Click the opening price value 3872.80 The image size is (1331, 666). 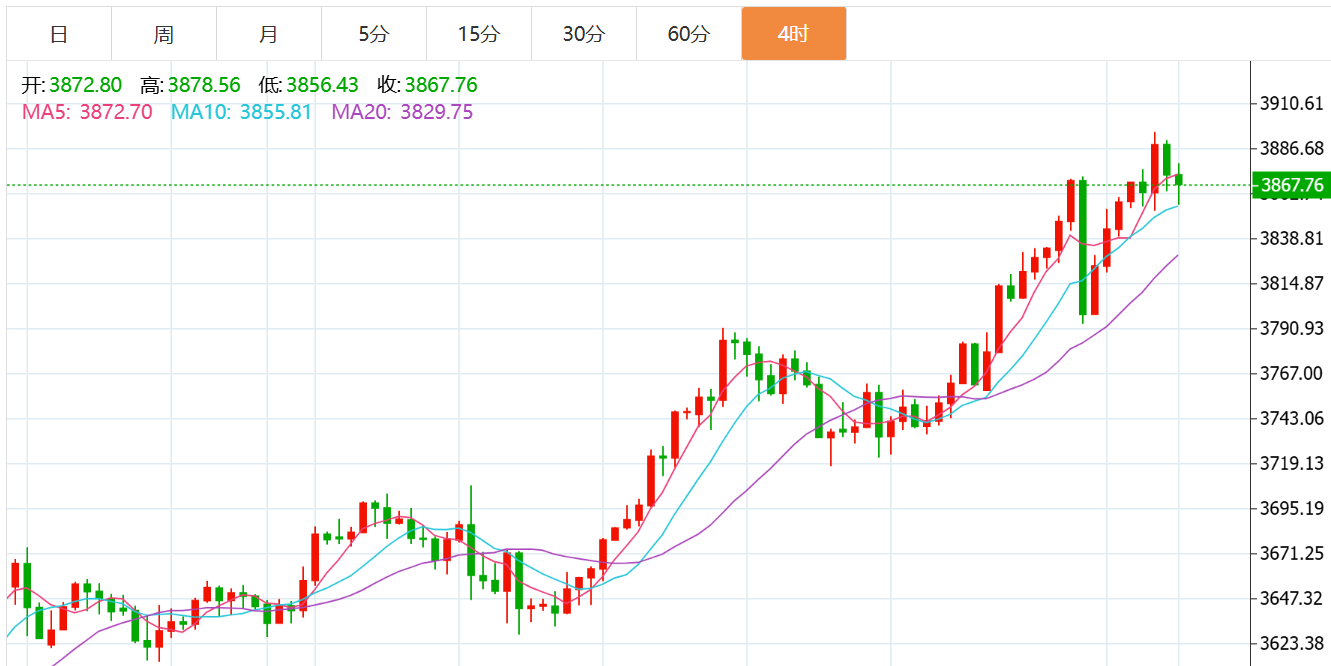pos(86,85)
